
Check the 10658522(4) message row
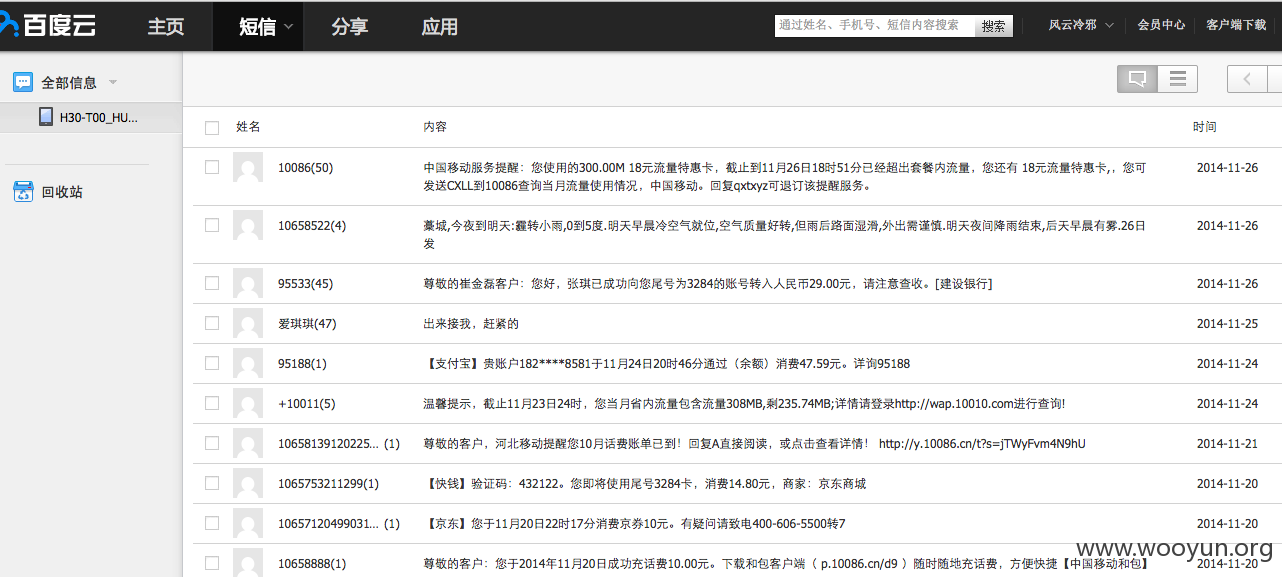[212, 225]
